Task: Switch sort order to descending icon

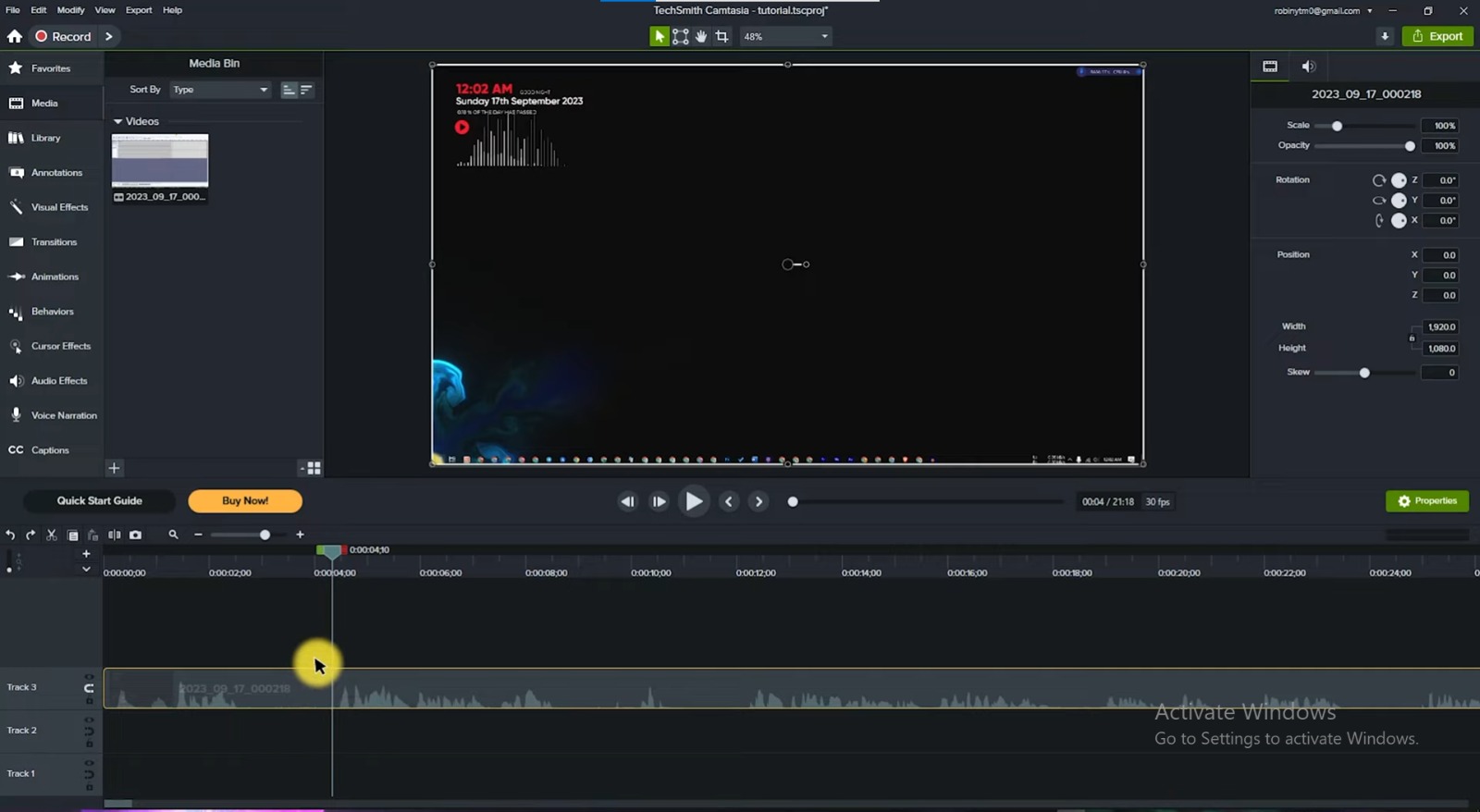Action: (x=306, y=90)
